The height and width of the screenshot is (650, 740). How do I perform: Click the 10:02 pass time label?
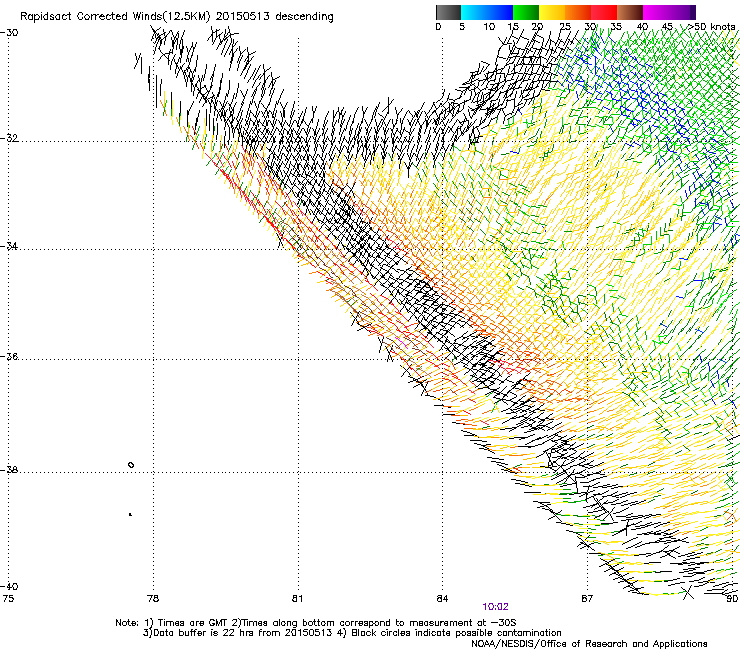495,607
